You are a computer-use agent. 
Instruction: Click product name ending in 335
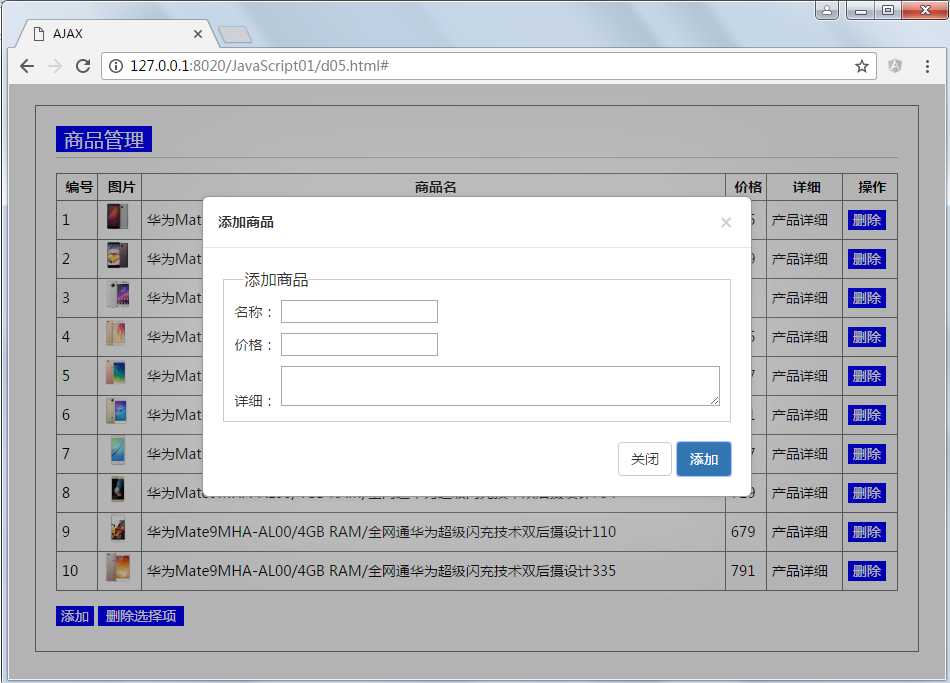point(381,571)
